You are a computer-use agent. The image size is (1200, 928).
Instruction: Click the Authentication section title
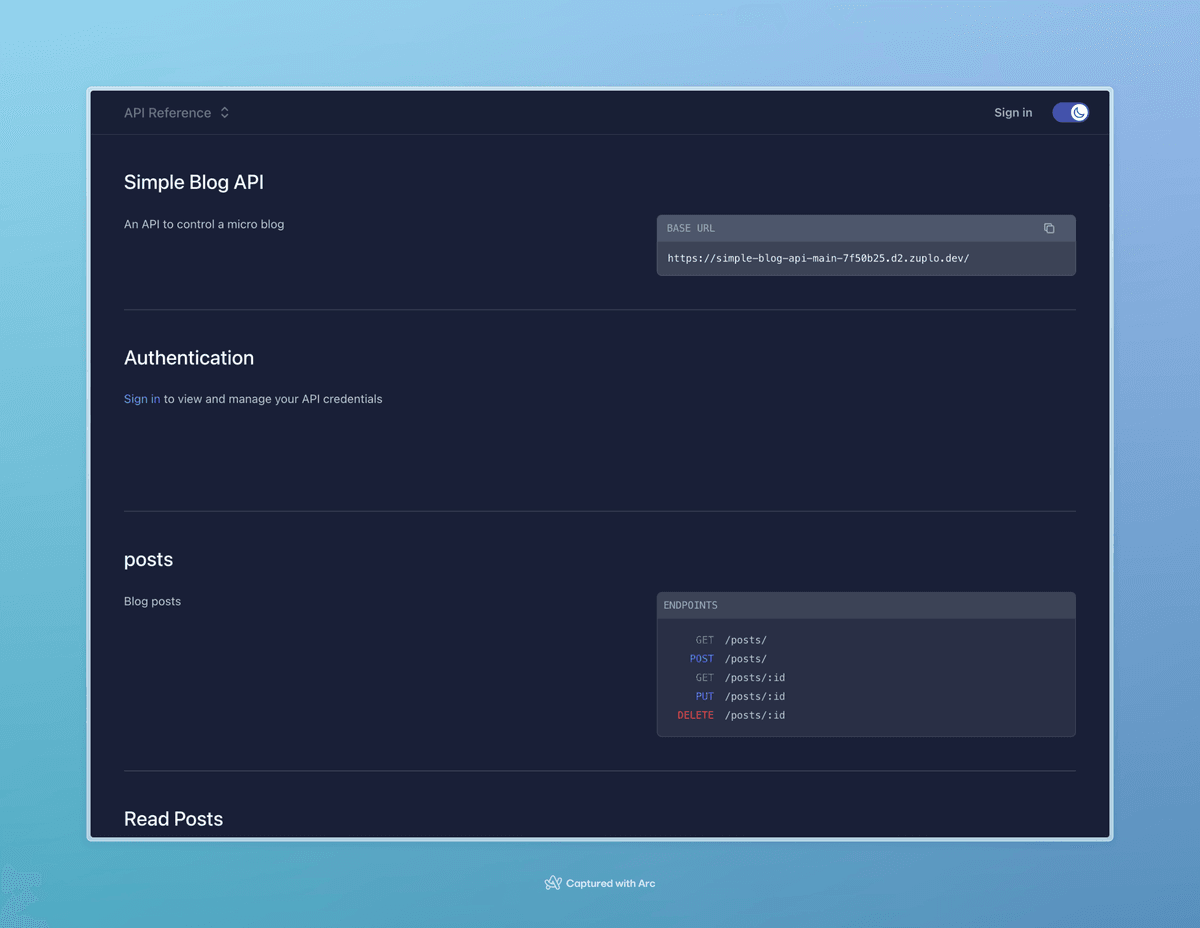189,358
